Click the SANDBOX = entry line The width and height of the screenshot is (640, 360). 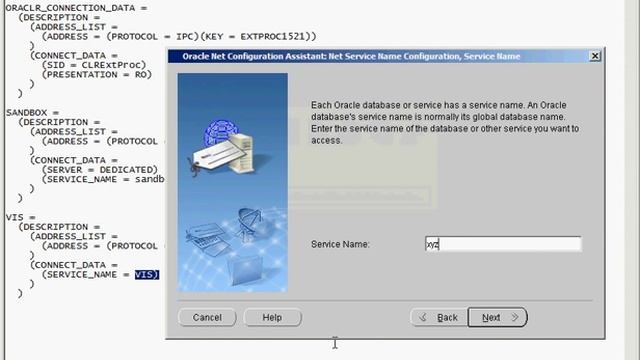[33, 112]
